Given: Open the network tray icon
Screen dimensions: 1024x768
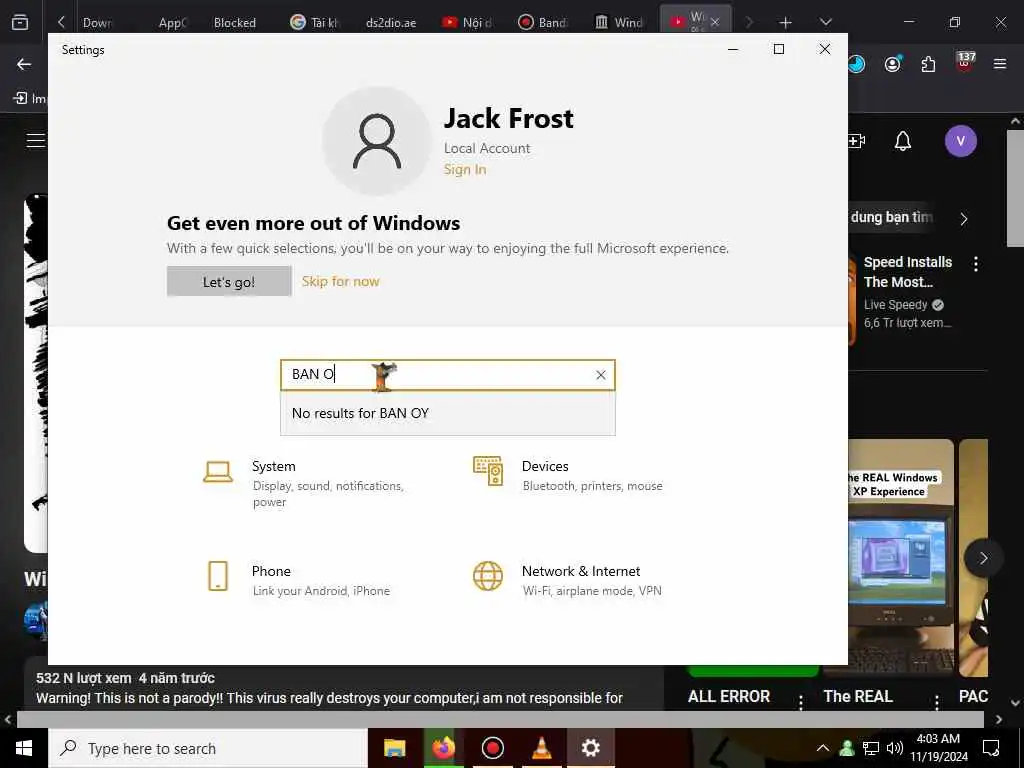Looking at the screenshot, I should (x=871, y=748).
